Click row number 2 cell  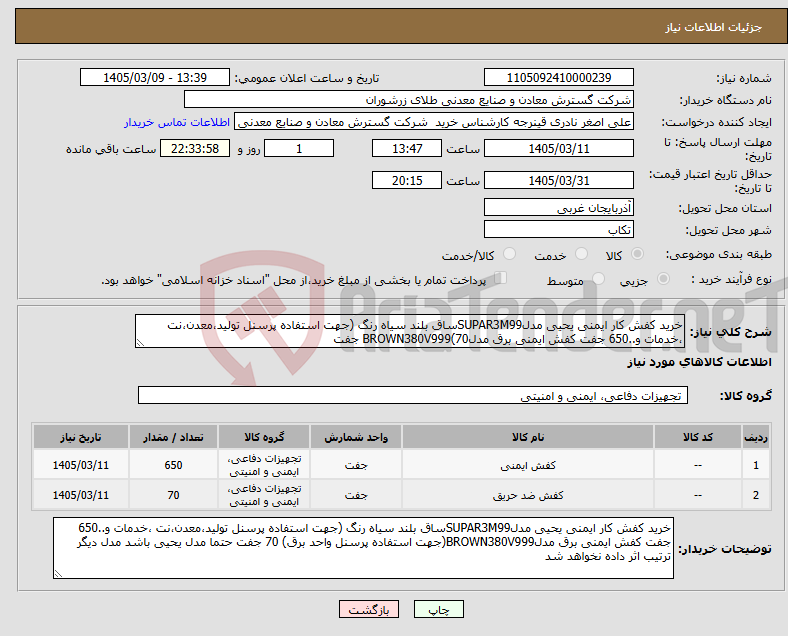point(755,495)
